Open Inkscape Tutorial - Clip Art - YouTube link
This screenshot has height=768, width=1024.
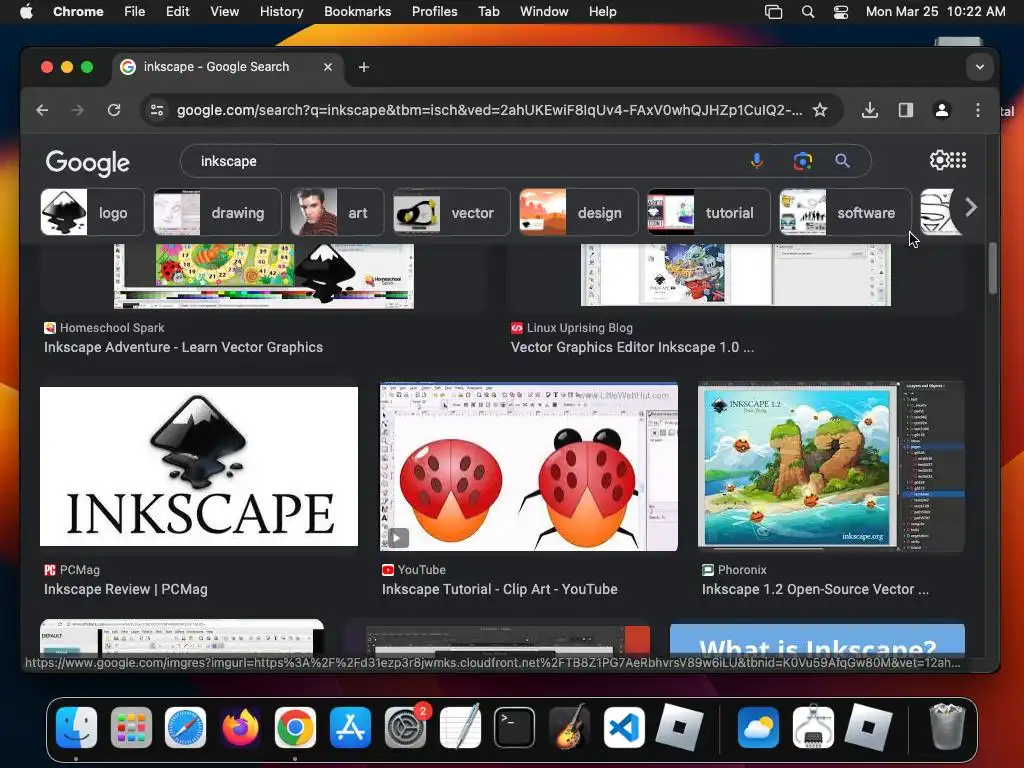click(500, 589)
